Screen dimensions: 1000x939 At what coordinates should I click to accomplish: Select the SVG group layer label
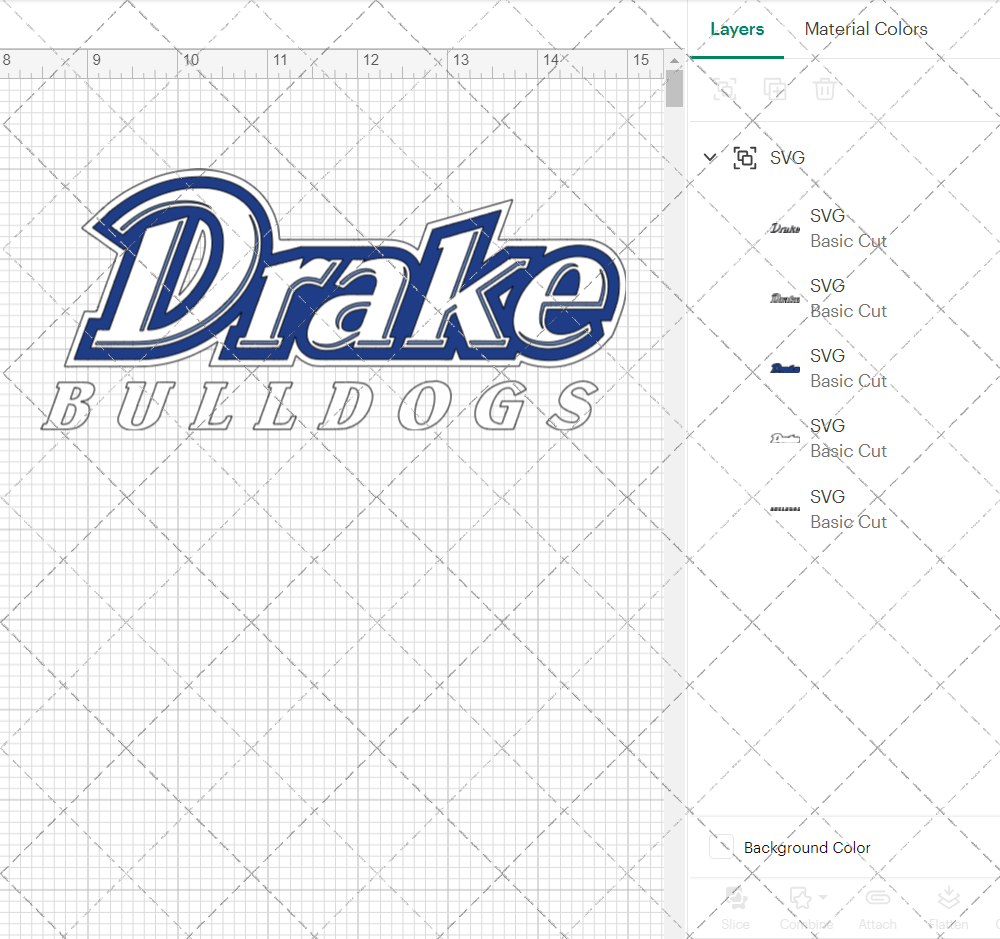787,158
